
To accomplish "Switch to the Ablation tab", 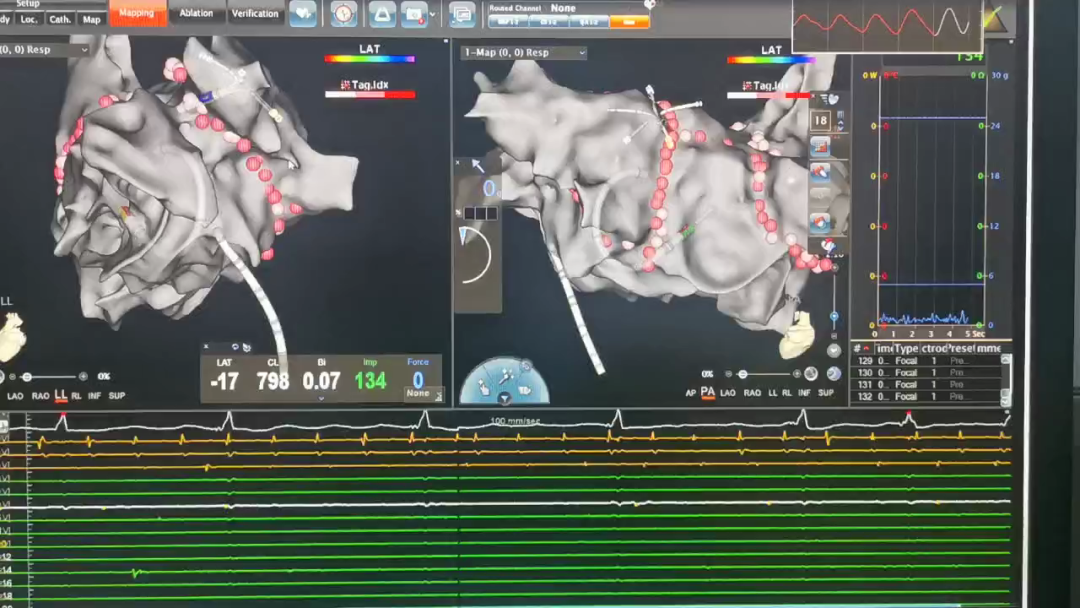I will coord(196,14).
